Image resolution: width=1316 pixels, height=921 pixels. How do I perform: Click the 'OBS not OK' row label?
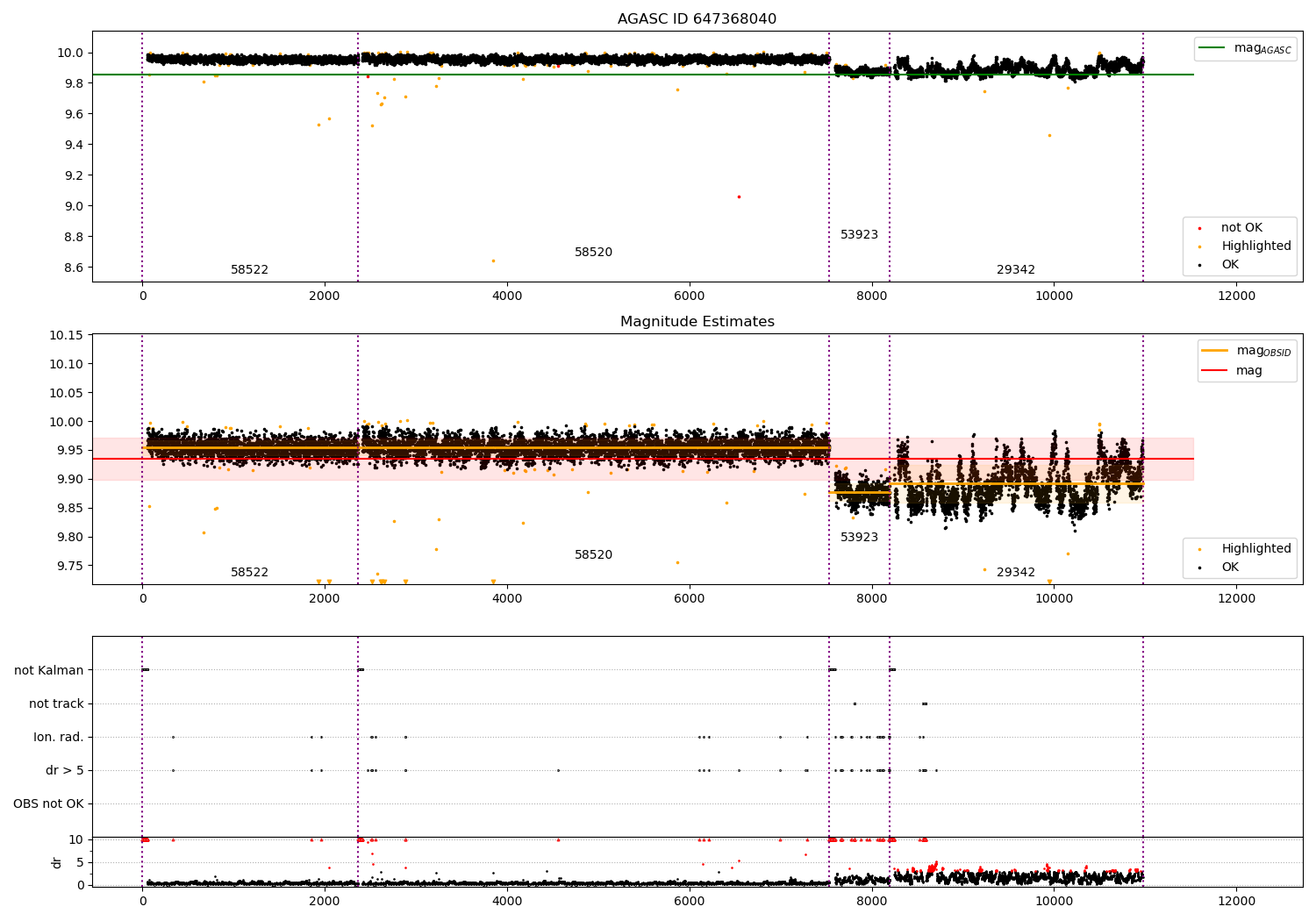click(x=48, y=804)
